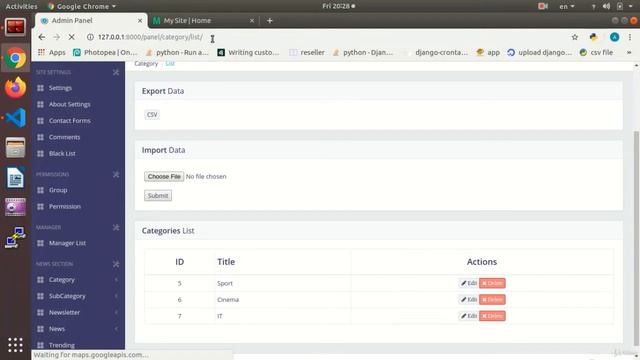
Task: Open Contact Forms sidebar item
Action: click(69, 121)
